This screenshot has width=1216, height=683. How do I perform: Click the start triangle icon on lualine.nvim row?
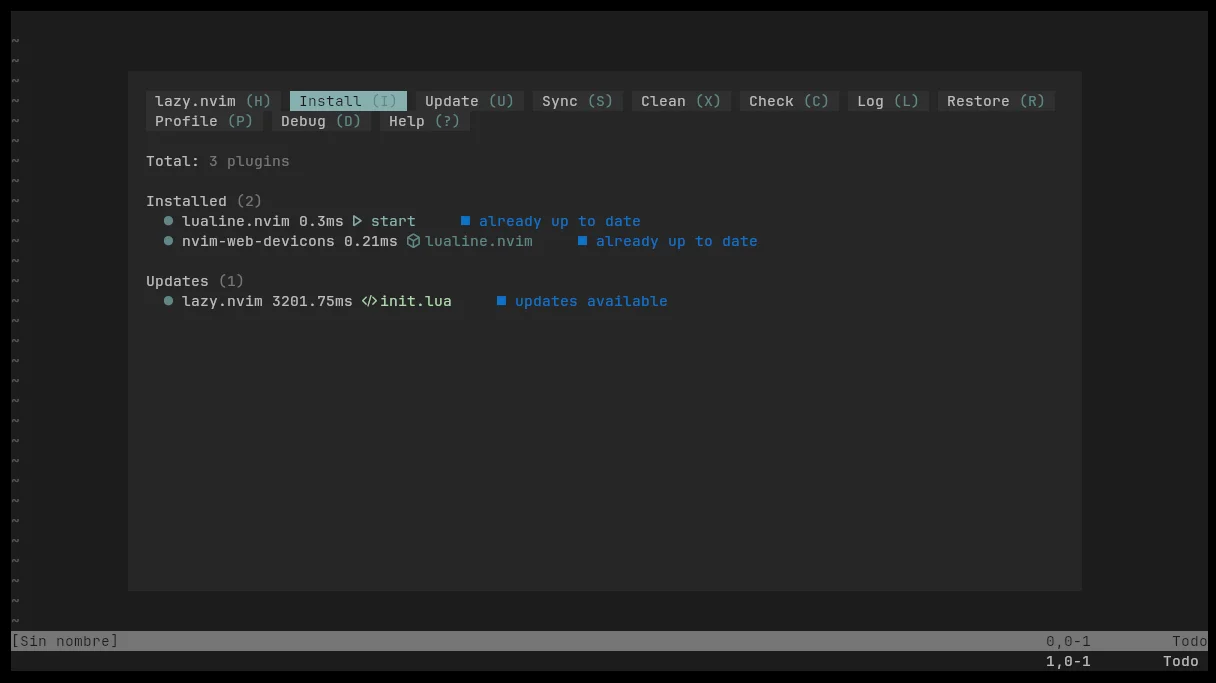[357, 221]
